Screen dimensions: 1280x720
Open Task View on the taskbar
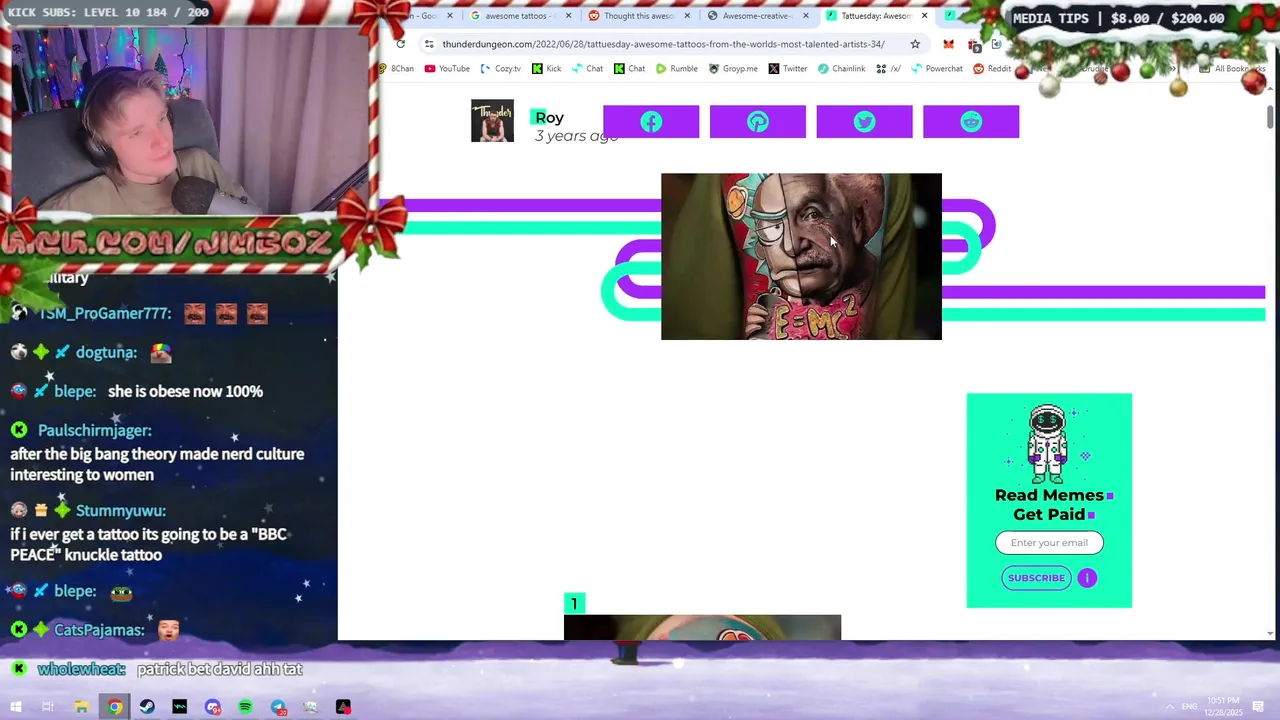point(48,707)
